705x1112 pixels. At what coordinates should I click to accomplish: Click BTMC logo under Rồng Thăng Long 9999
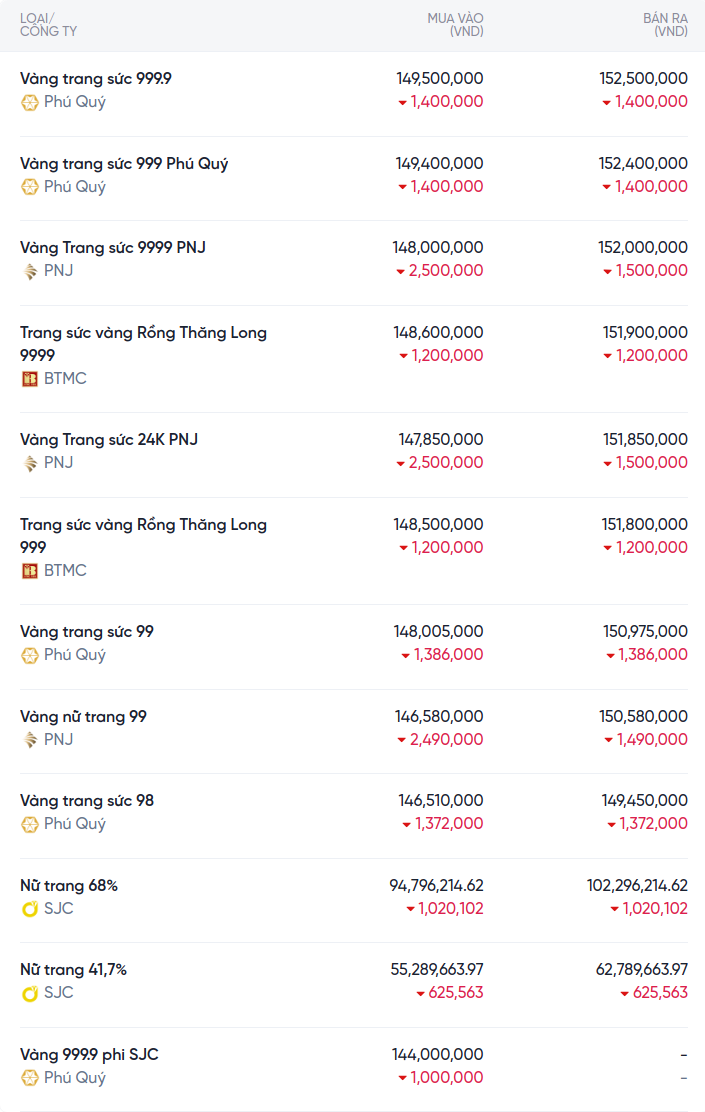(x=30, y=379)
